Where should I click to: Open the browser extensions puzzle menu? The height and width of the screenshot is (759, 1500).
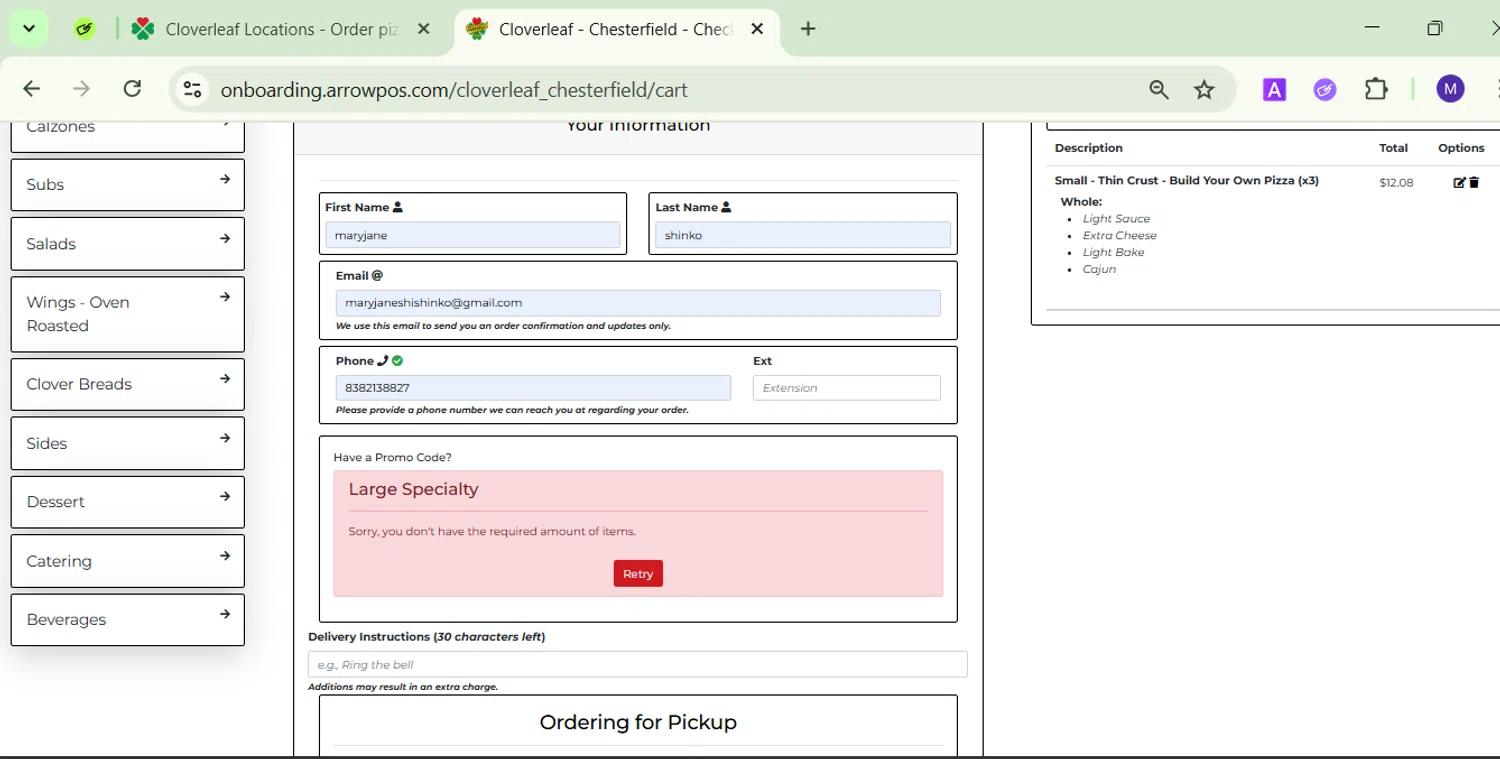click(1377, 89)
